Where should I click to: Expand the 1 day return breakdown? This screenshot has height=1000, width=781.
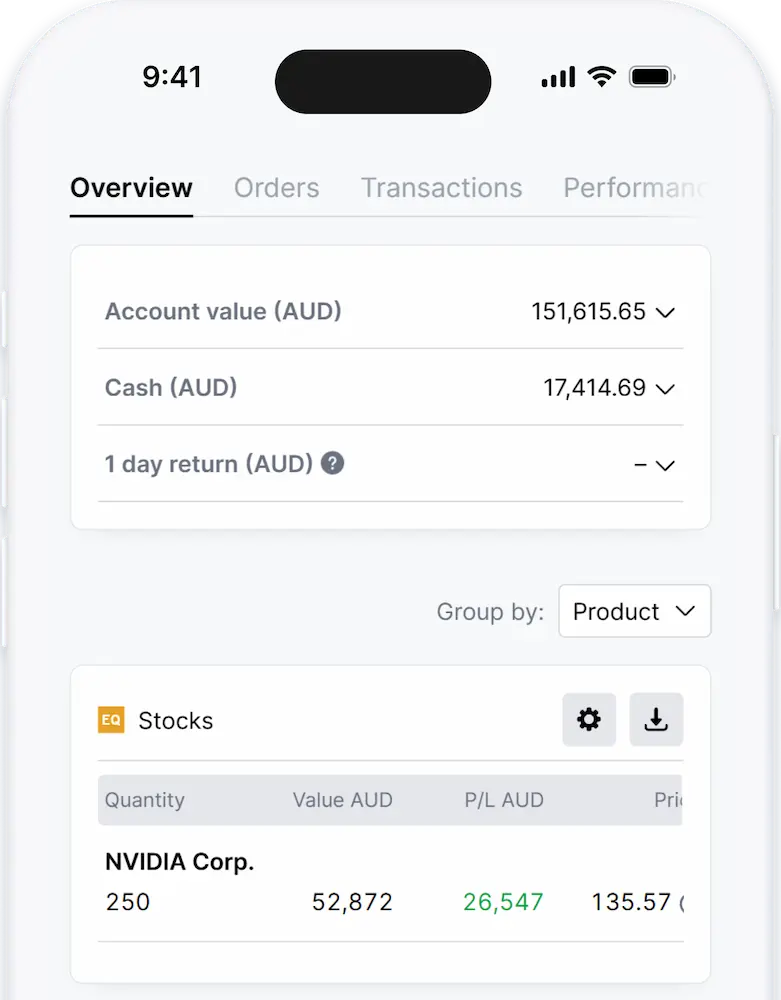(668, 464)
